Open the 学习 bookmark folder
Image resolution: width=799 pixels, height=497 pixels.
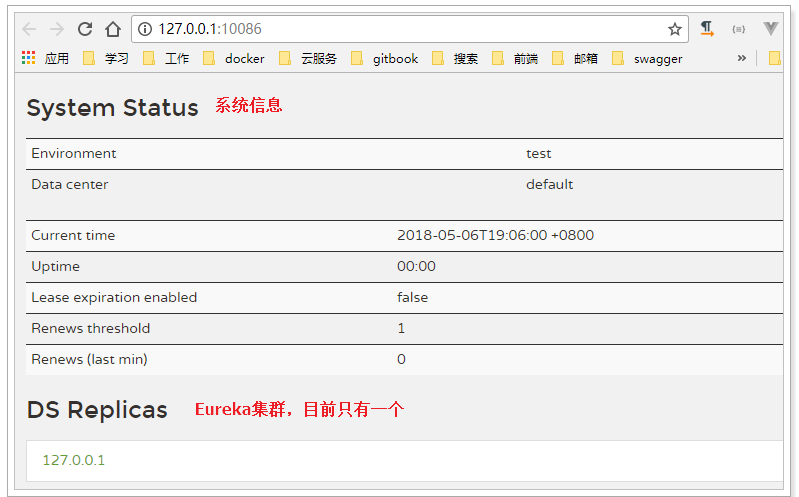click(106, 59)
